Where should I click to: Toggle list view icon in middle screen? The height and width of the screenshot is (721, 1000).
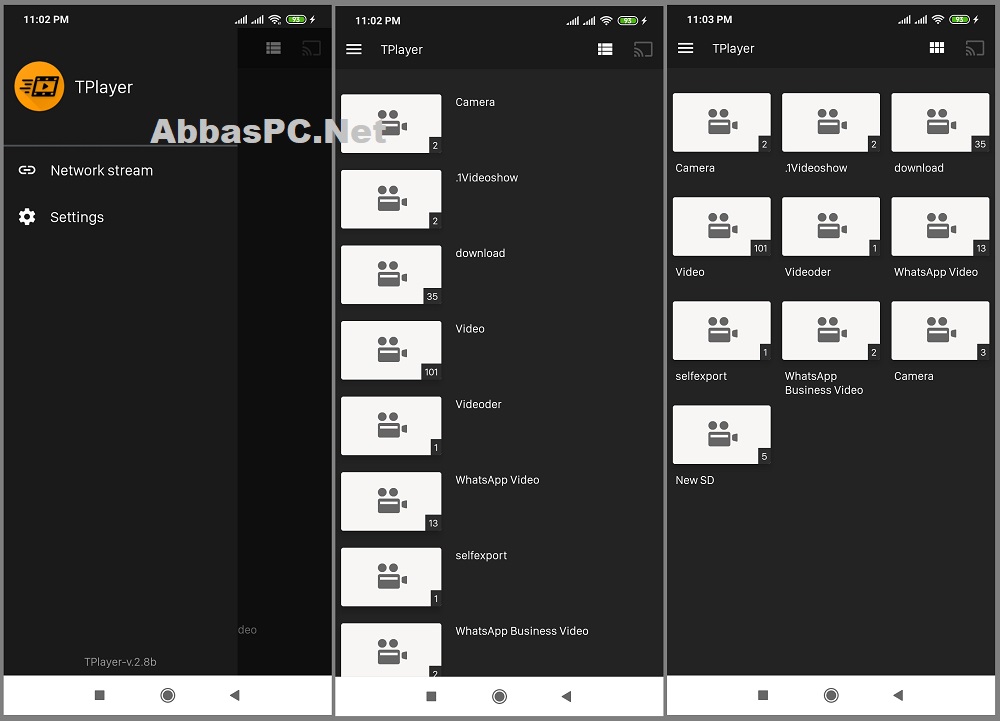[605, 49]
